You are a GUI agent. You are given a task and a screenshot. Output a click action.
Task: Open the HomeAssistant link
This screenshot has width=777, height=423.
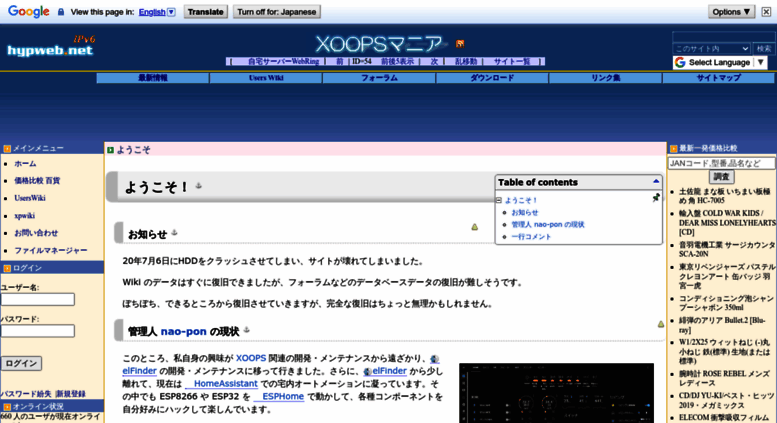[221, 383]
